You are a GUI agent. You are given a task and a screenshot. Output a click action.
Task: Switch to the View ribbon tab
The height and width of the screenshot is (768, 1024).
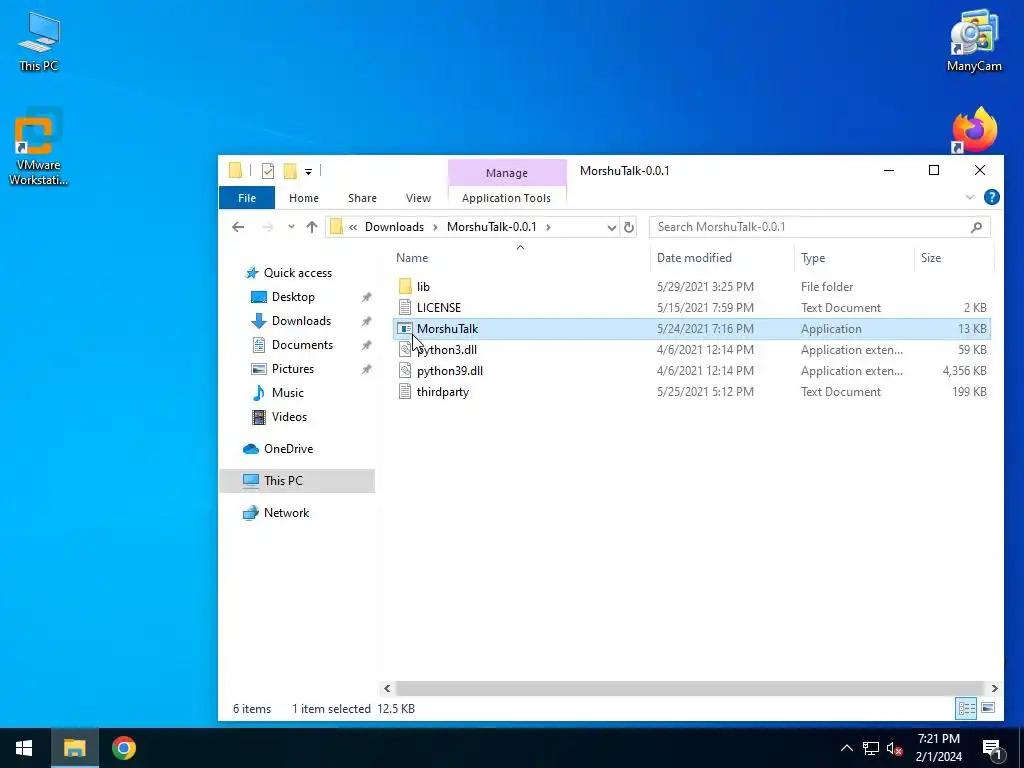[x=418, y=198]
